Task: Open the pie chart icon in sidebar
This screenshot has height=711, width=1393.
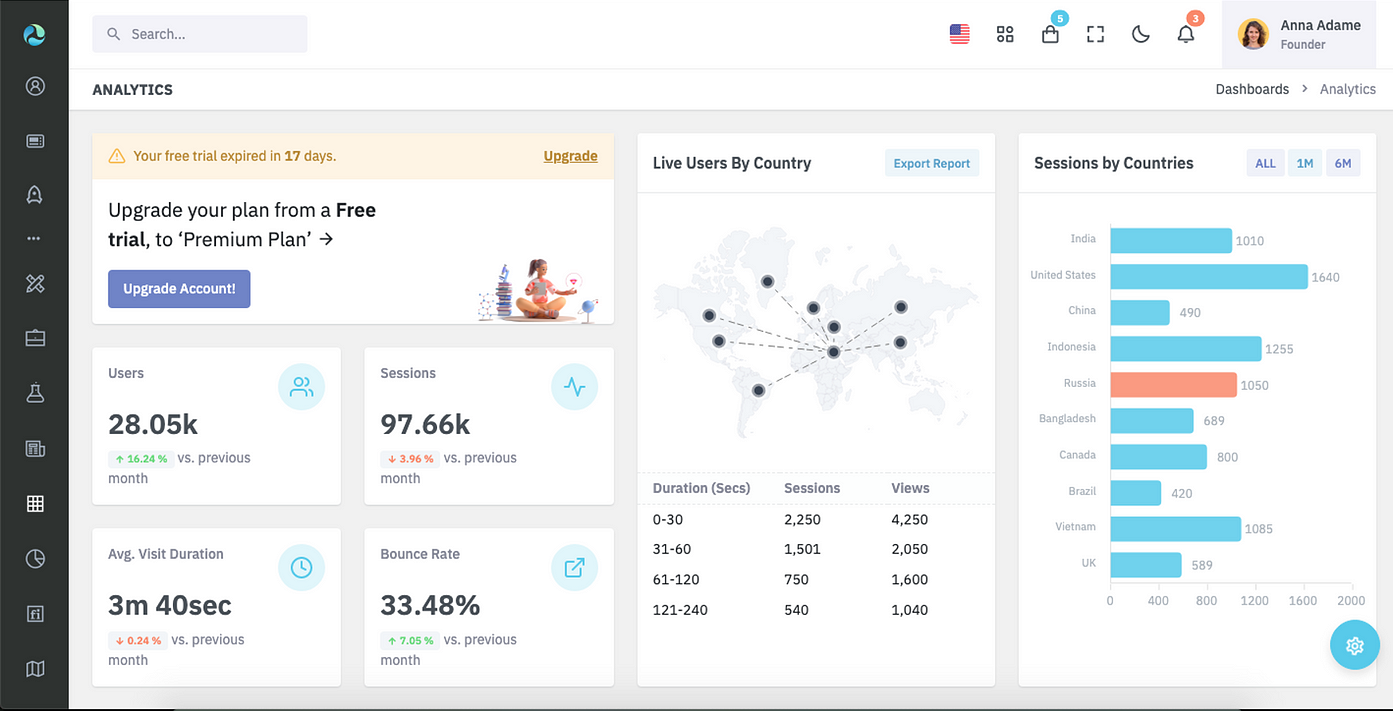Action: (x=35, y=559)
